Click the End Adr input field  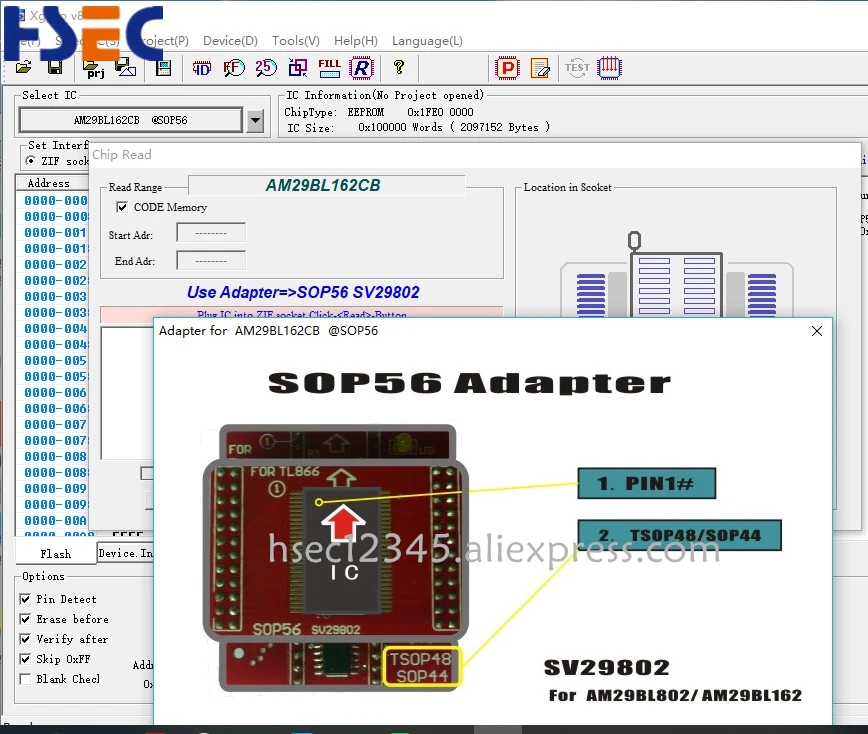point(211,260)
